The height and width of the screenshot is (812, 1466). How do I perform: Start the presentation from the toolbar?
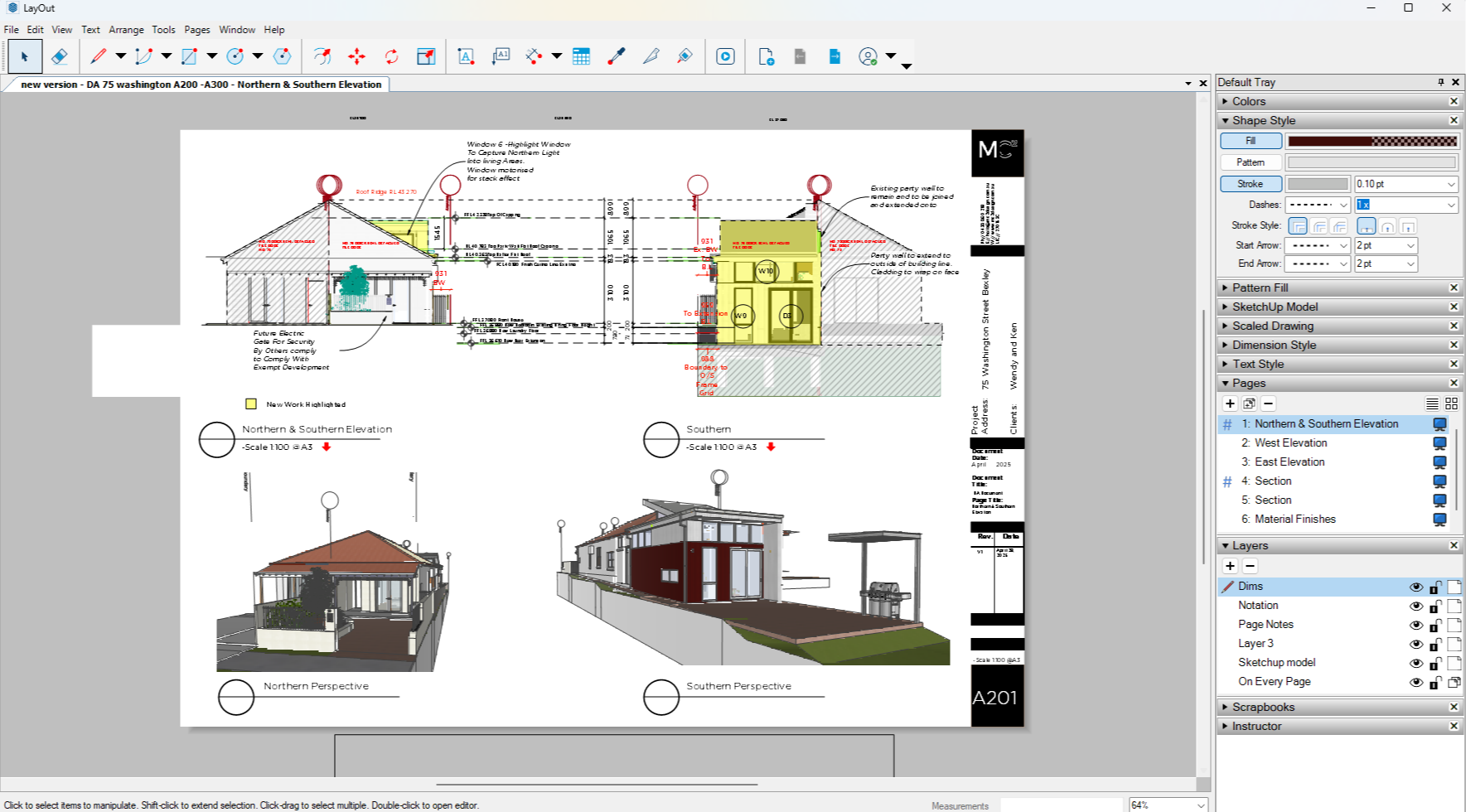(725, 56)
